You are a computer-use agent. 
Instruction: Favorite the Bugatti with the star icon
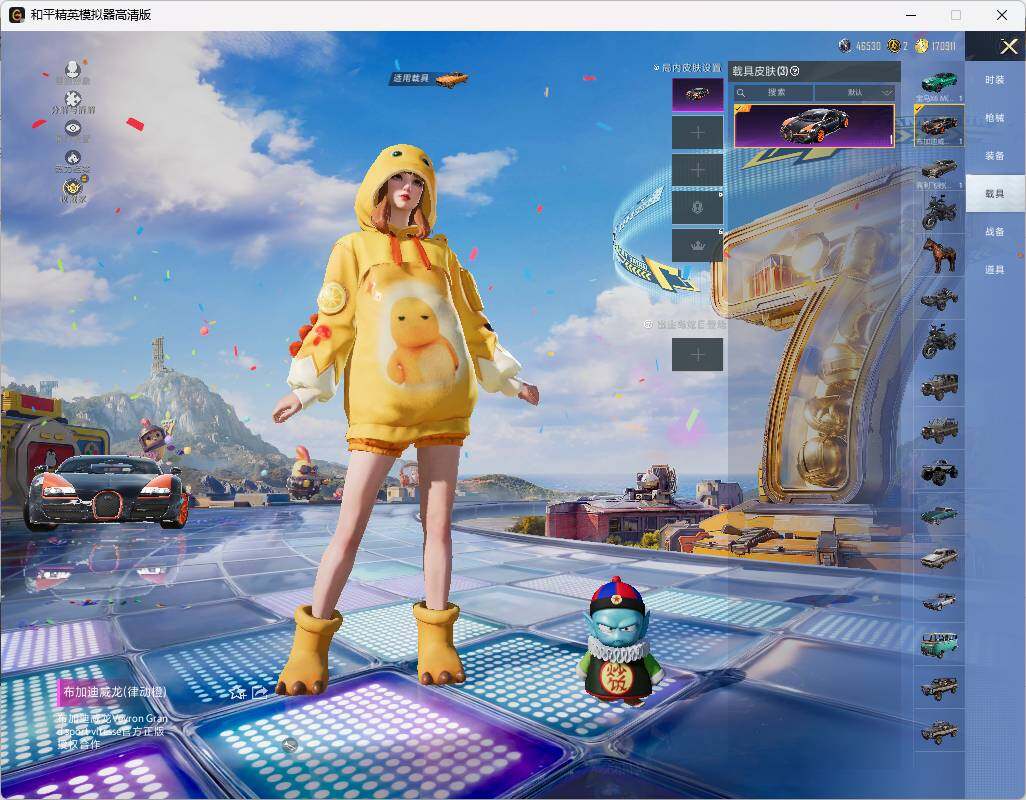[237, 692]
